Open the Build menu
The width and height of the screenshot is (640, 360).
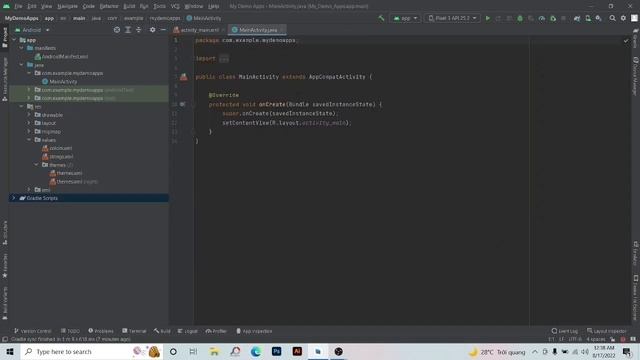pos(129,6)
